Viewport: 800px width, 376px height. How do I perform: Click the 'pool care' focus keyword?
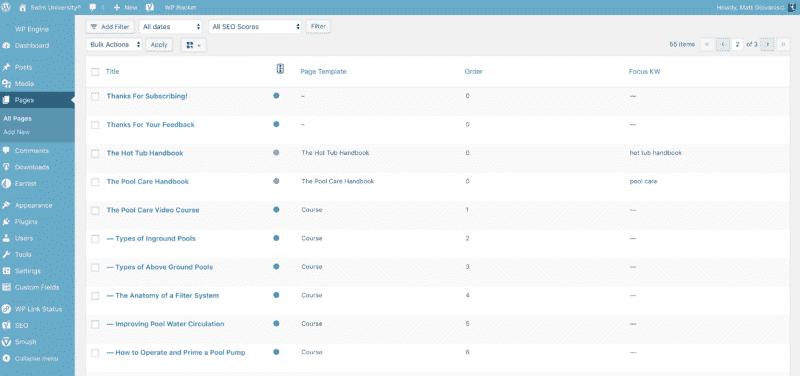coord(643,181)
